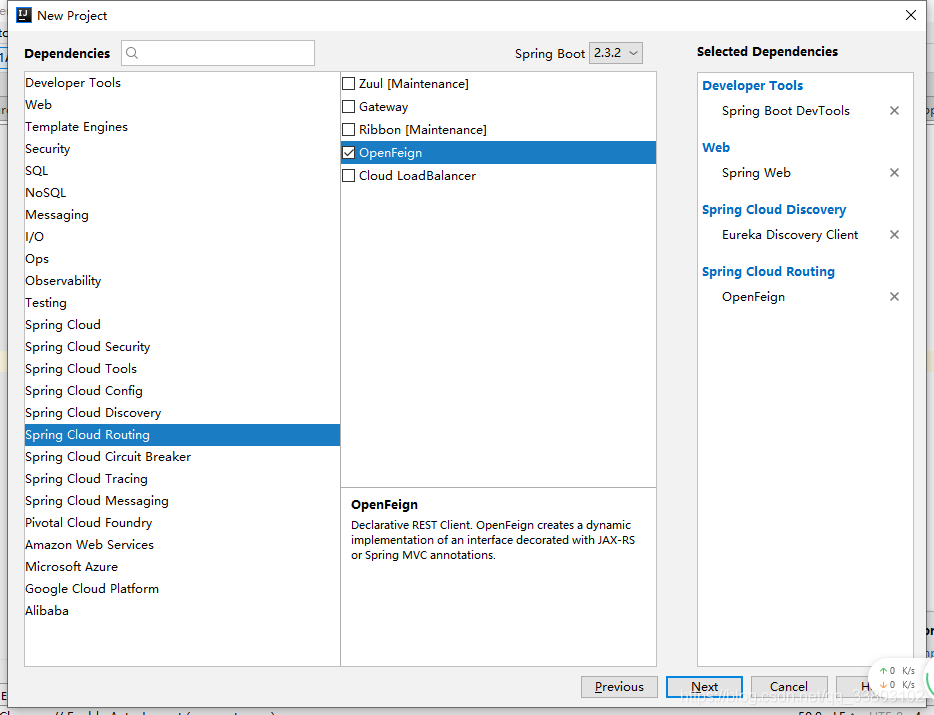Click Eureka Discovery Client in selected dependencies
This screenshot has width=934, height=715.
click(790, 235)
